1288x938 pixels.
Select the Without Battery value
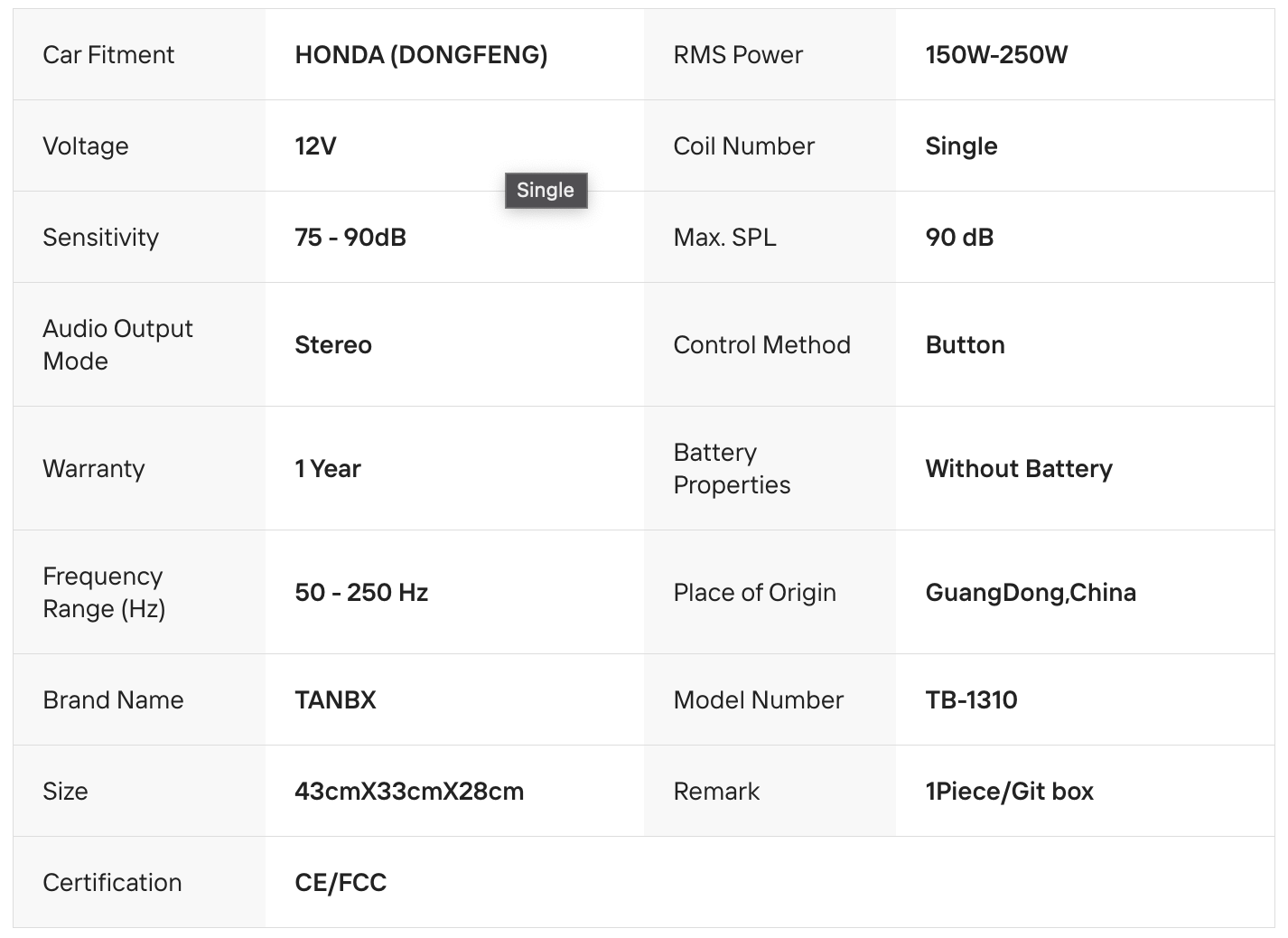pyautogui.click(x=1019, y=469)
